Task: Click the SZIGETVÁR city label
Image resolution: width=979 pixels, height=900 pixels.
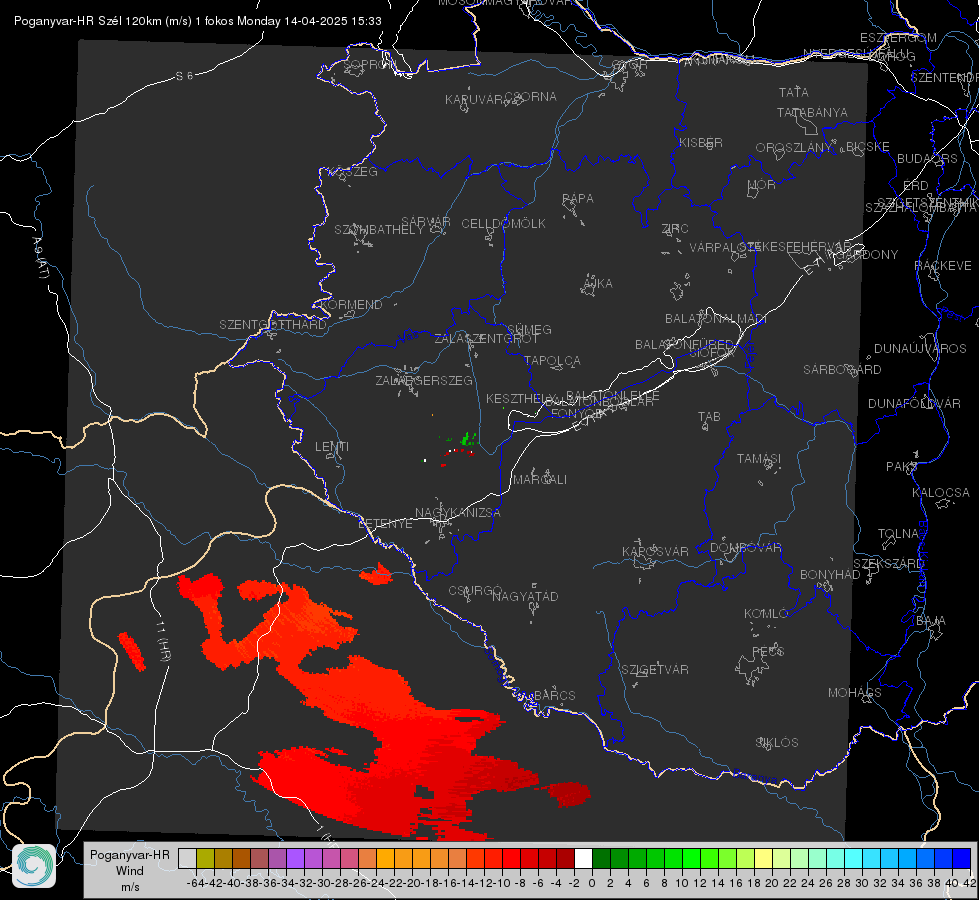Action: [x=655, y=670]
